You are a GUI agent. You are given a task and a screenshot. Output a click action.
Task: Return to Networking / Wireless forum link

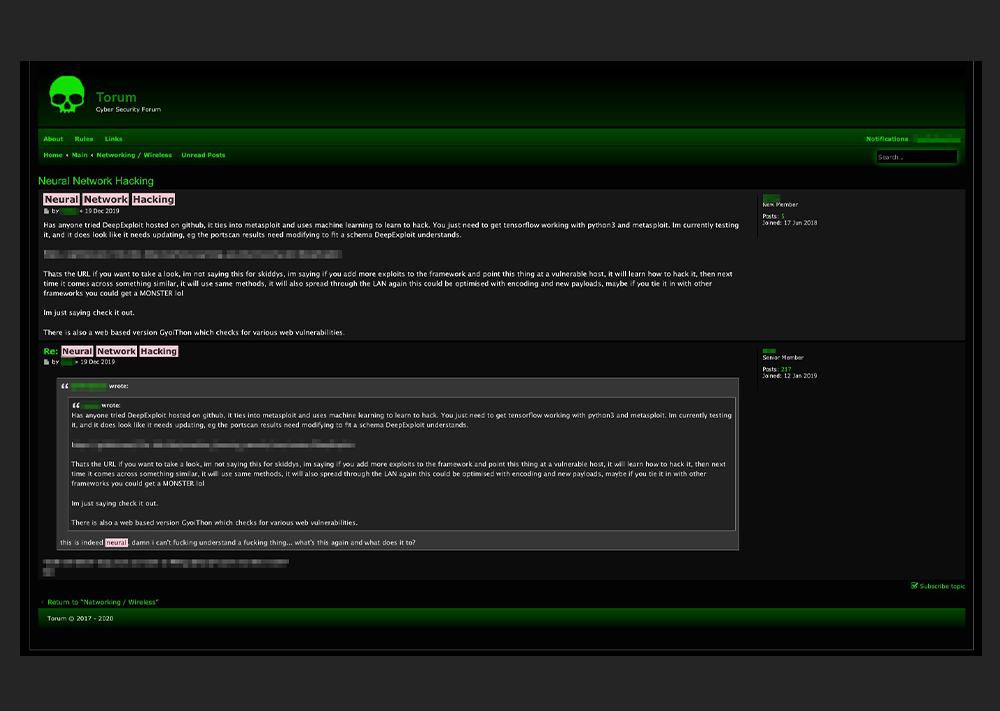pyautogui.click(x=100, y=602)
